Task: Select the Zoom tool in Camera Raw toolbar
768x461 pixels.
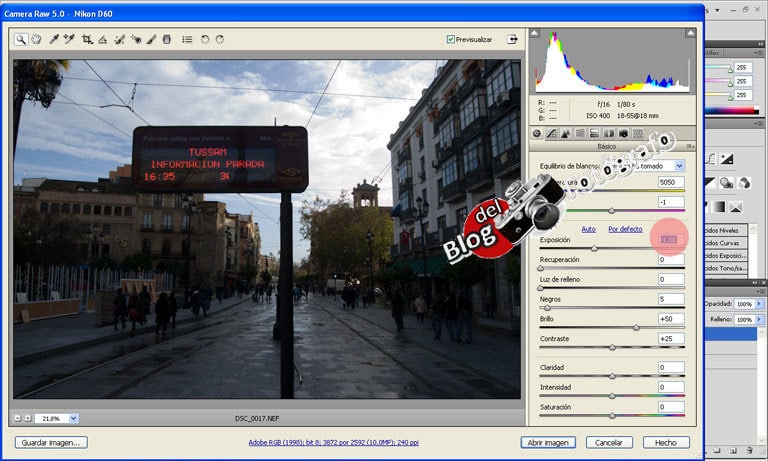Action: click(x=21, y=40)
